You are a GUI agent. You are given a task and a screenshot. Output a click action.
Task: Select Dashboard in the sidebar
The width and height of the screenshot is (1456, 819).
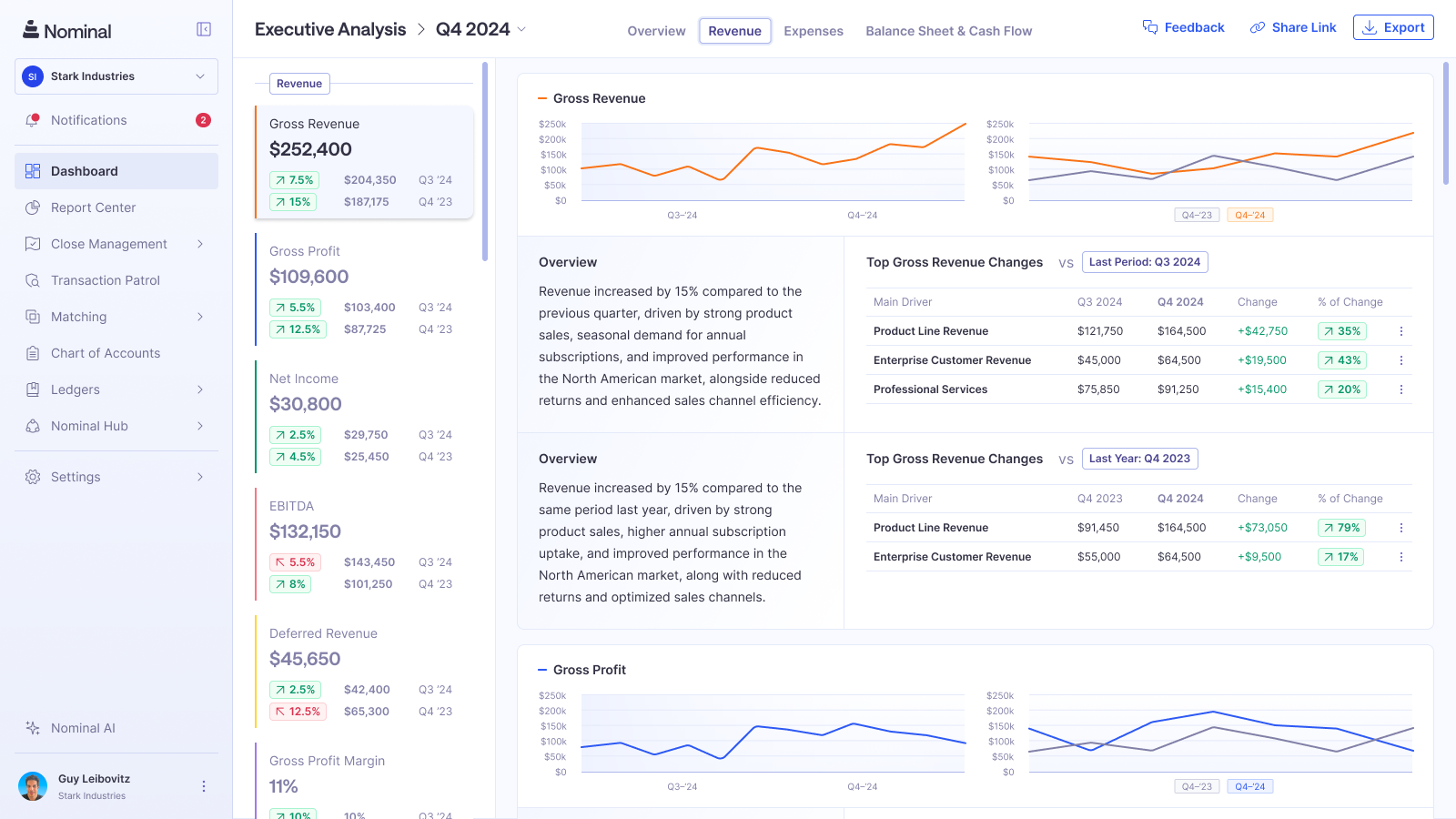coord(85,170)
